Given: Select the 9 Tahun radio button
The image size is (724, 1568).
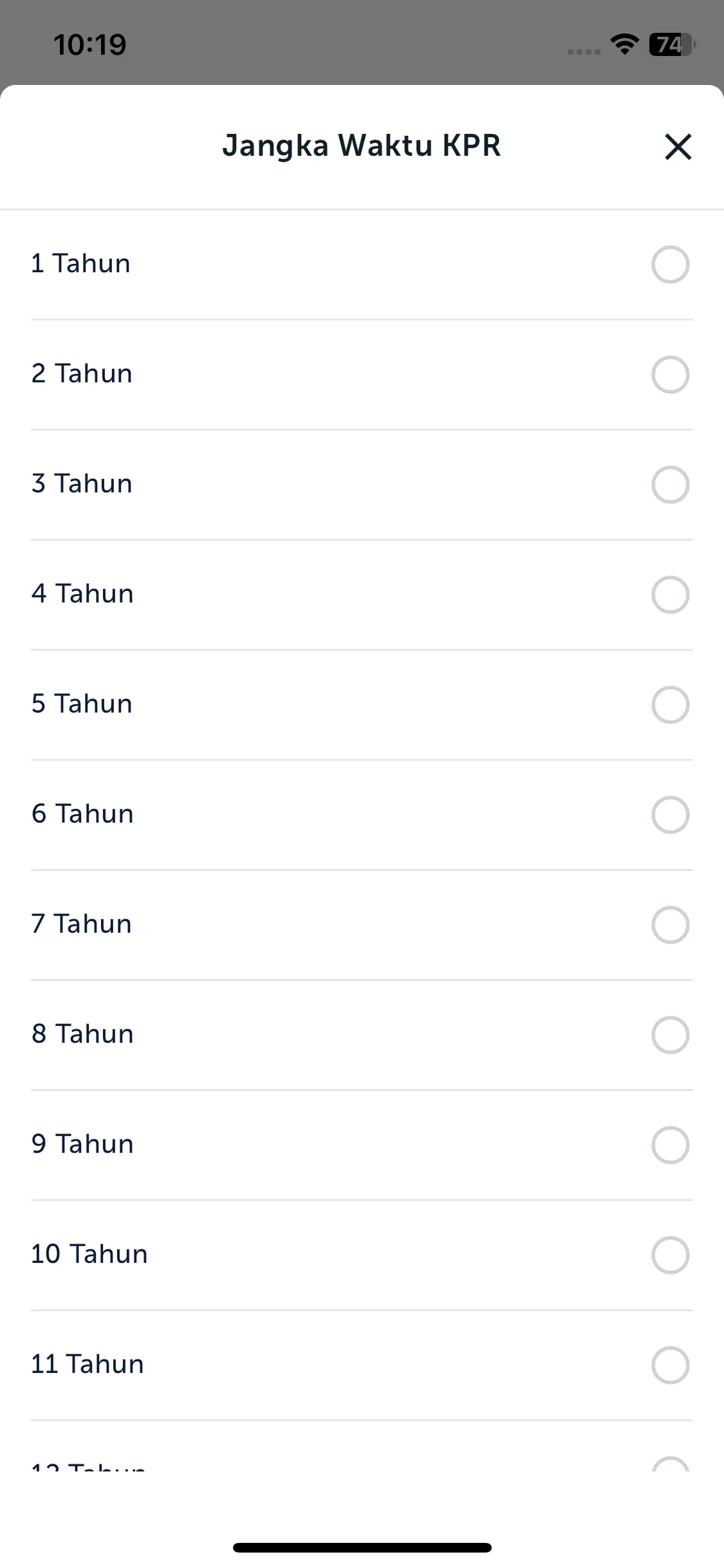Looking at the screenshot, I should pos(670,1145).
